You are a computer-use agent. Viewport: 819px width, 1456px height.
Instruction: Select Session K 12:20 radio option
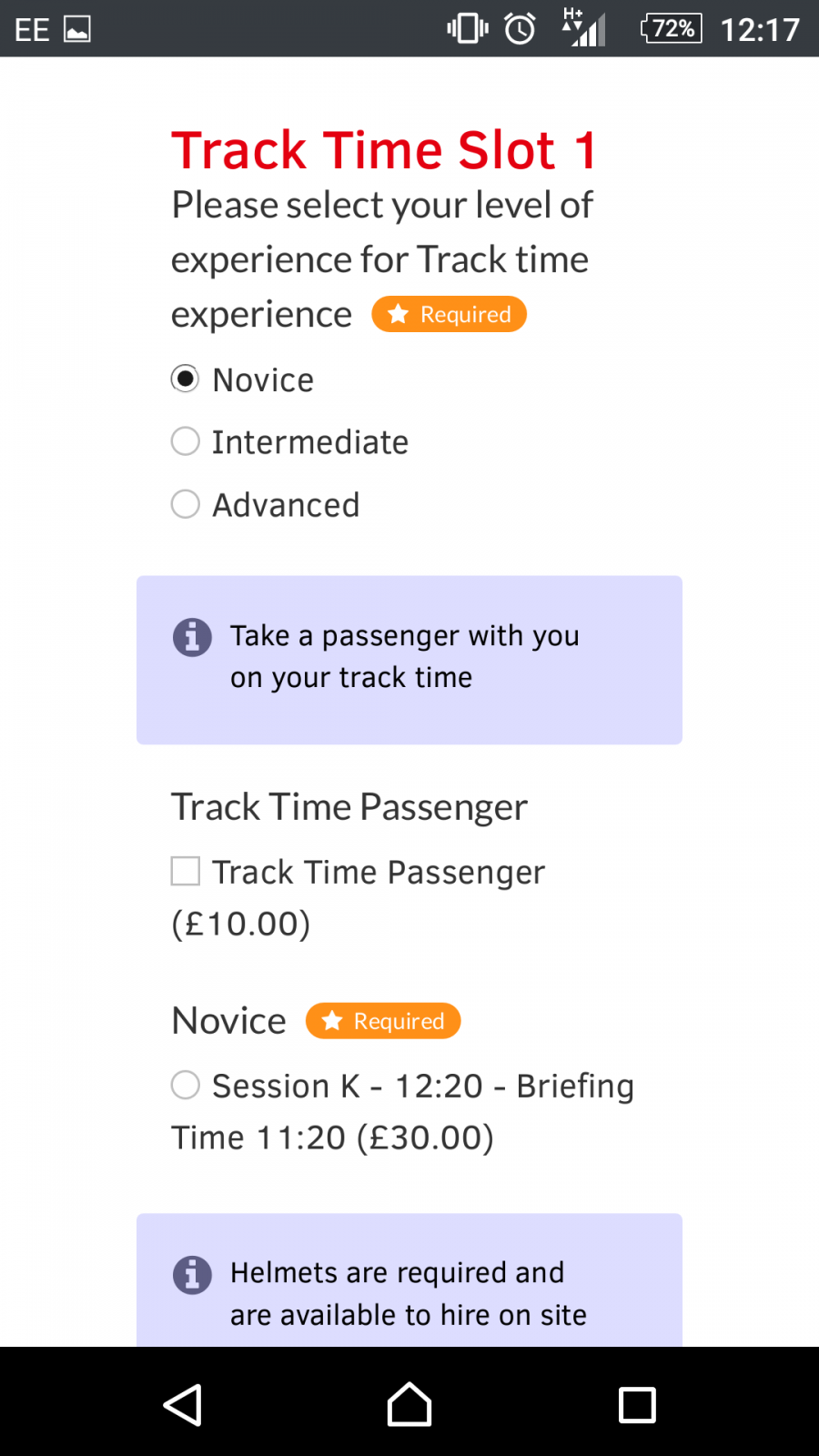tap(185, 1085)
